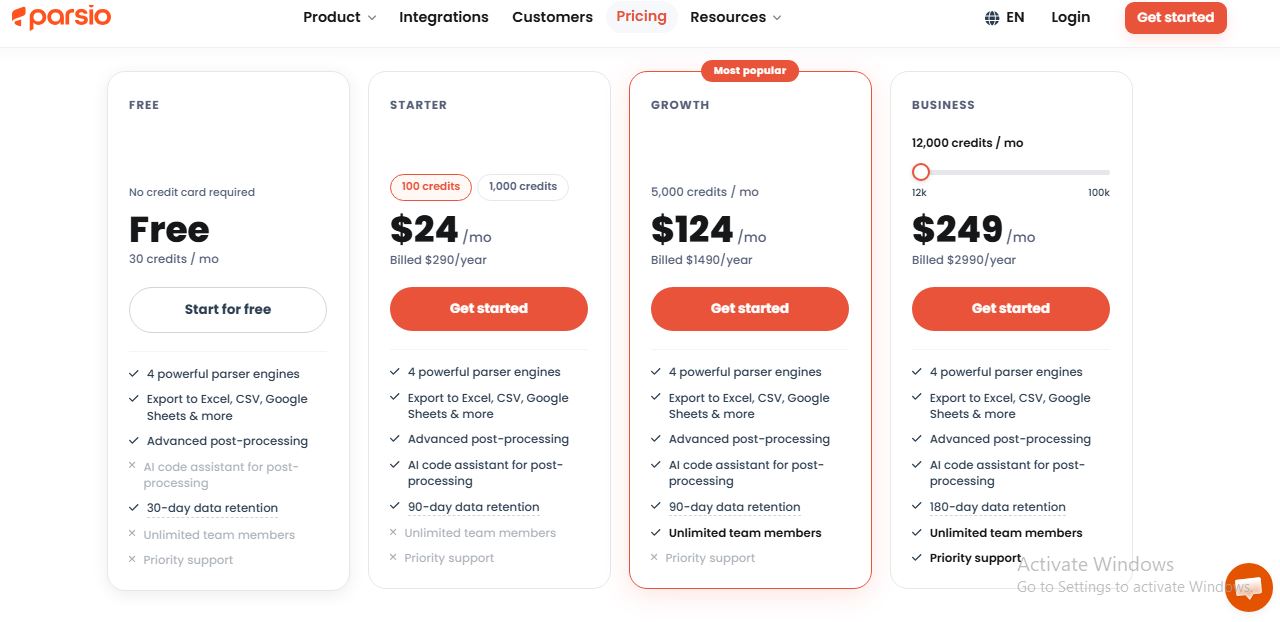Click 'Start for free' on Free plan

point(228,310)
